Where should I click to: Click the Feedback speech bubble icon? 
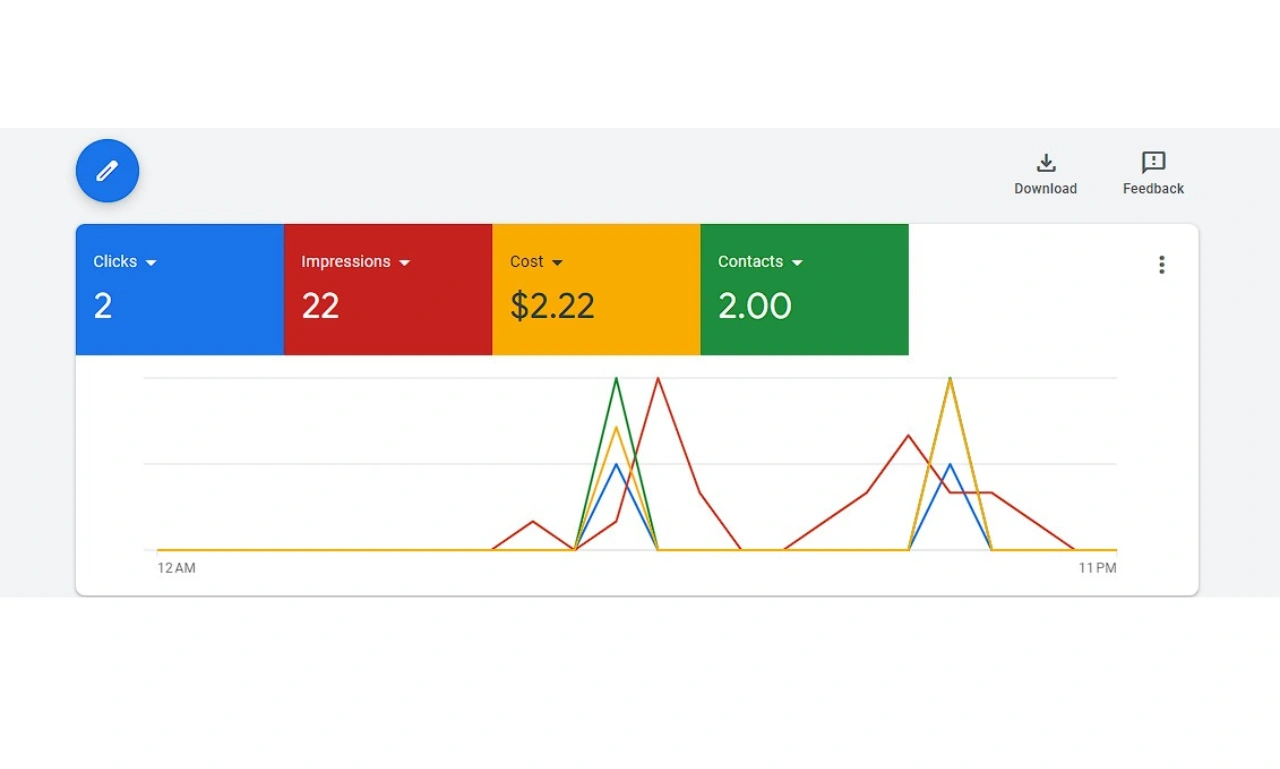pos(1153,163)
